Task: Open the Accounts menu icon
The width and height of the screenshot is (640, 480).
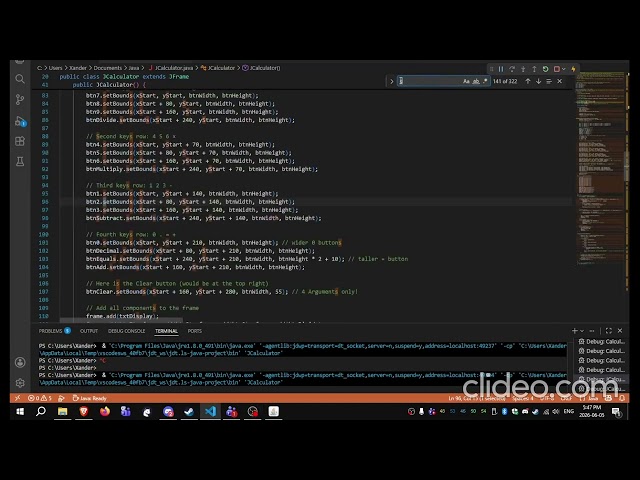Action: pos(20,362)
